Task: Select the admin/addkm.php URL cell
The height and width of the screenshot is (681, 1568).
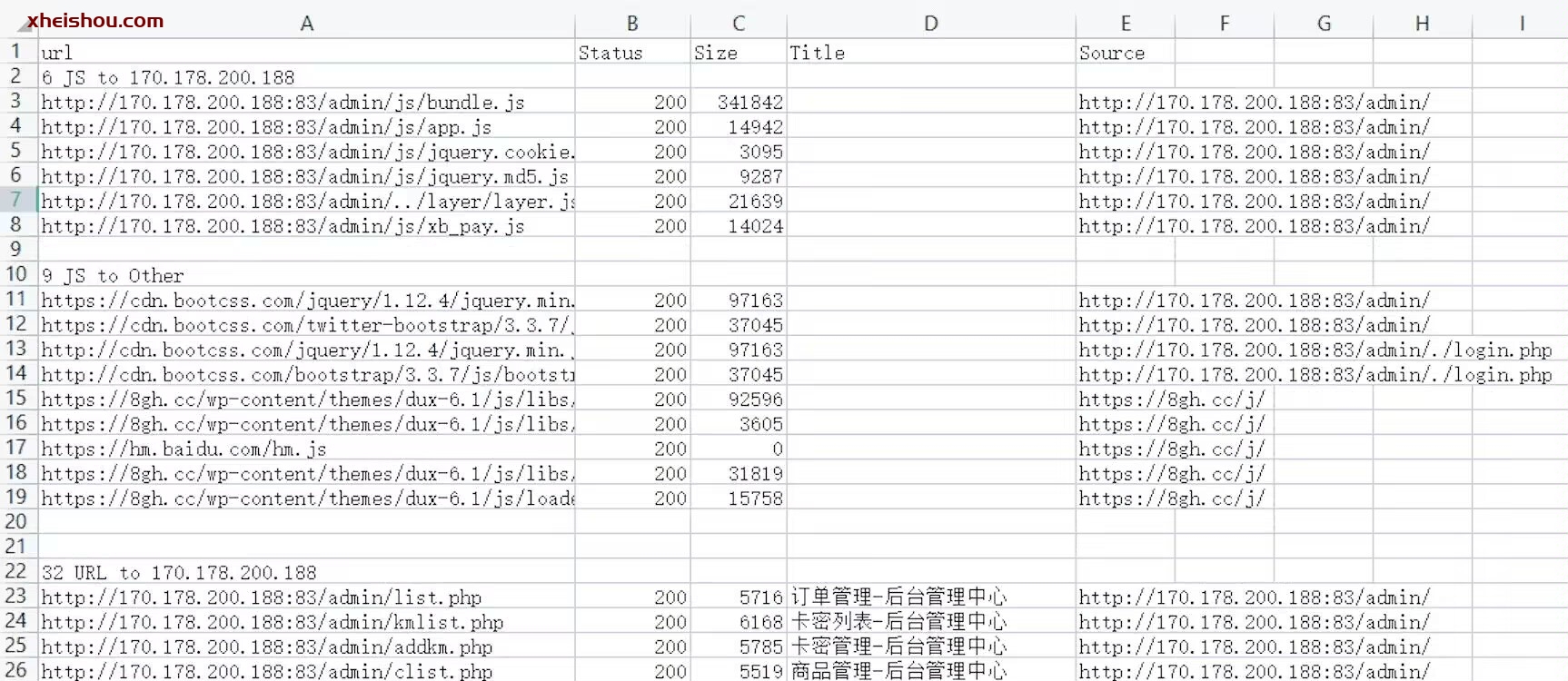Action: click(x=306, y=646)
